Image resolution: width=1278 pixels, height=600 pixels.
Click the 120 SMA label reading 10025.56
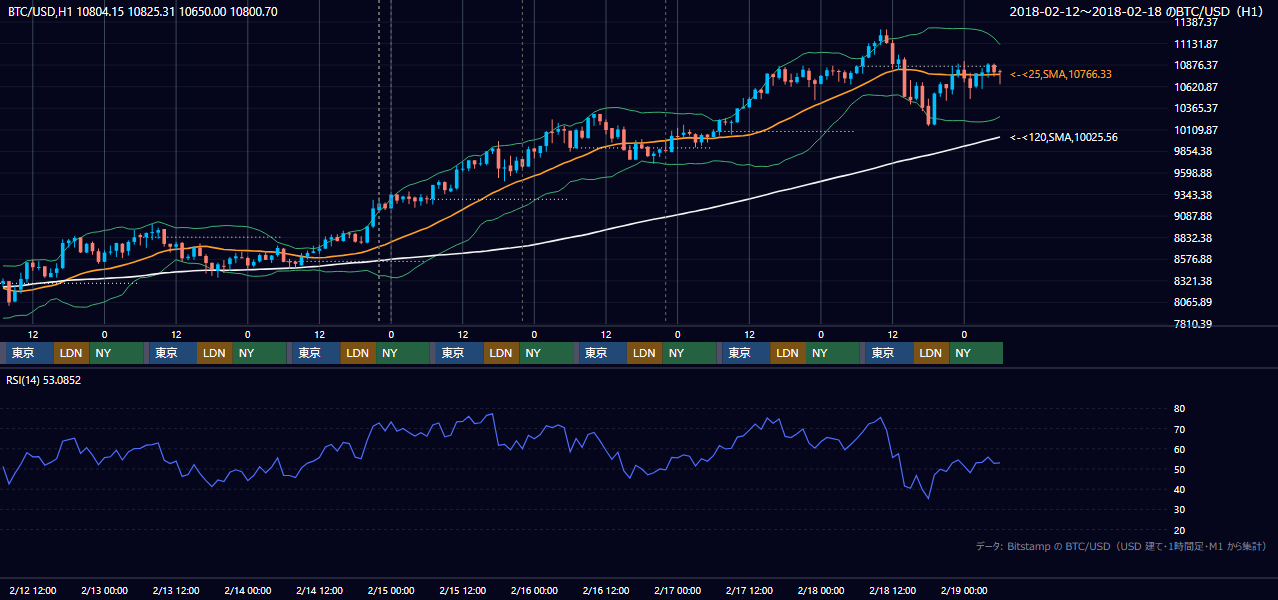coord(1064,137)
